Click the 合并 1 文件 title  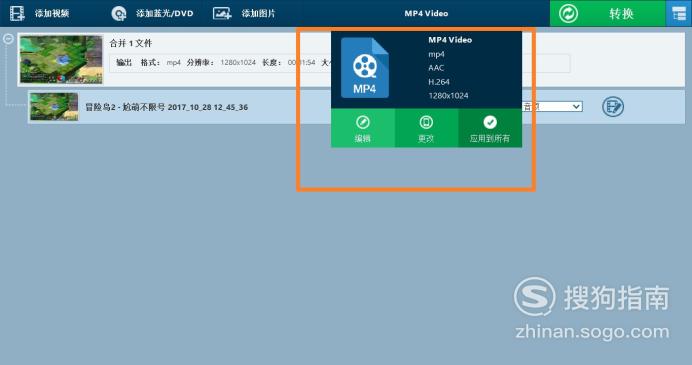[x=131, y=43]
